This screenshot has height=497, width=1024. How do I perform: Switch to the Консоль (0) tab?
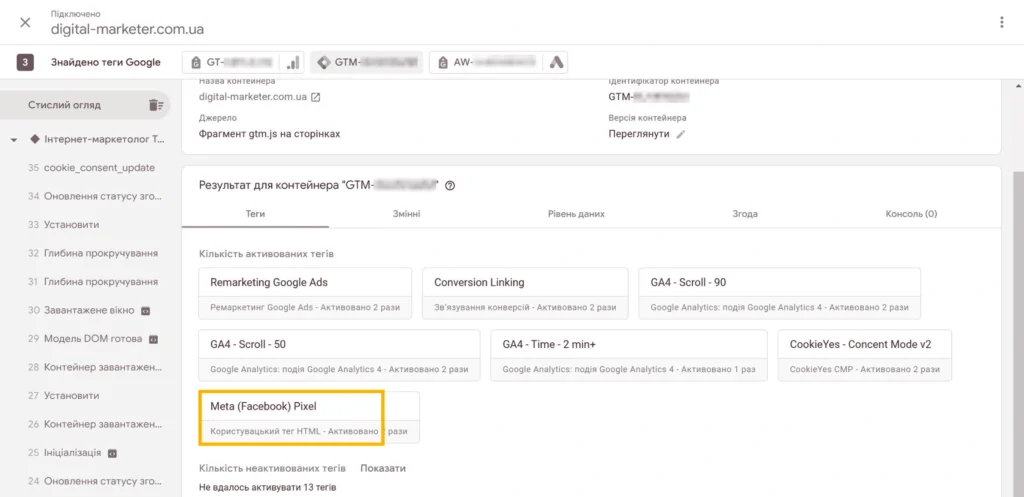[911, 214]
